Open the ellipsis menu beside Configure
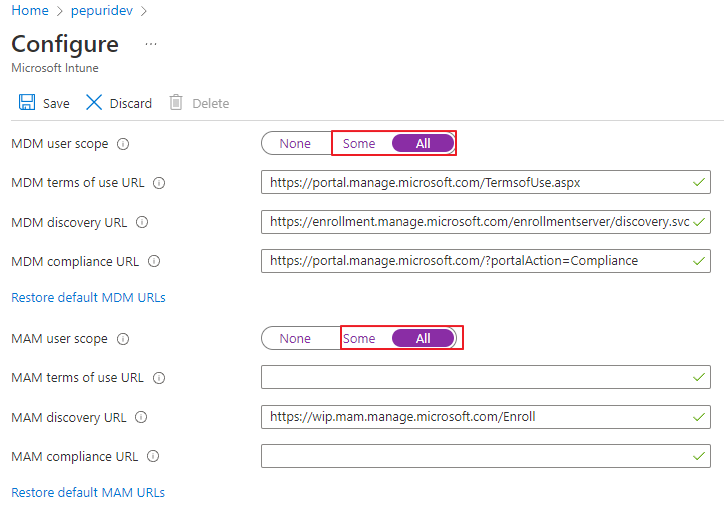Viewport: 724px width, 509px height. click(151, 44)
